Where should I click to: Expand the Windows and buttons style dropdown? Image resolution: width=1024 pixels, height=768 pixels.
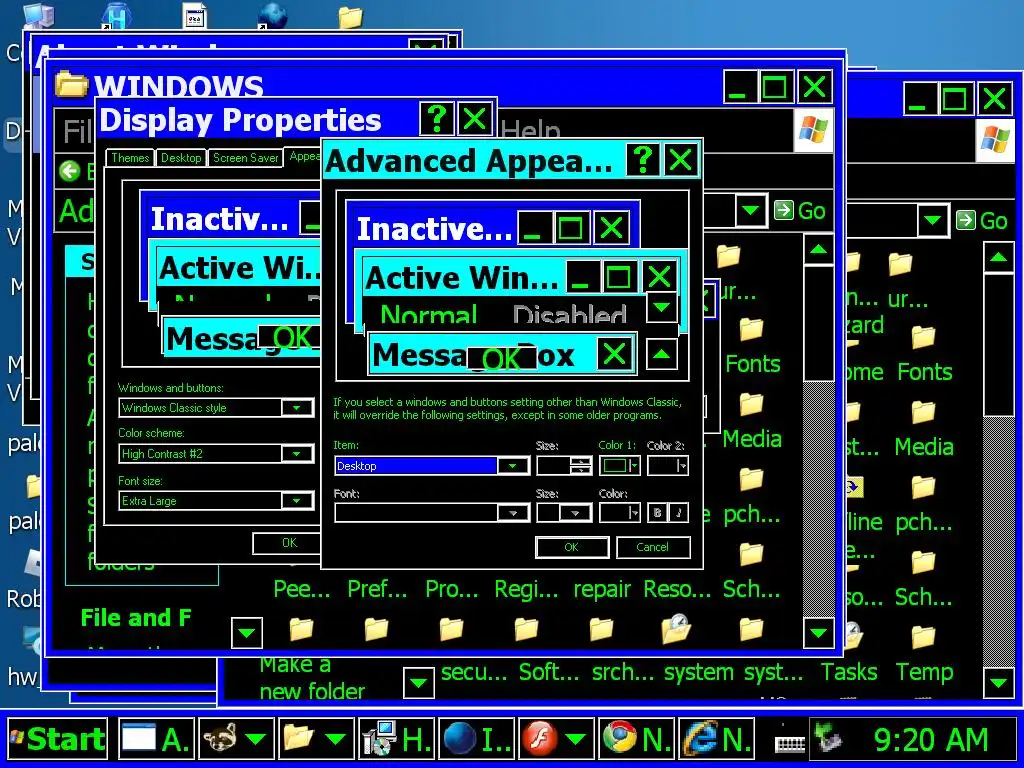[x=296, y=408]
